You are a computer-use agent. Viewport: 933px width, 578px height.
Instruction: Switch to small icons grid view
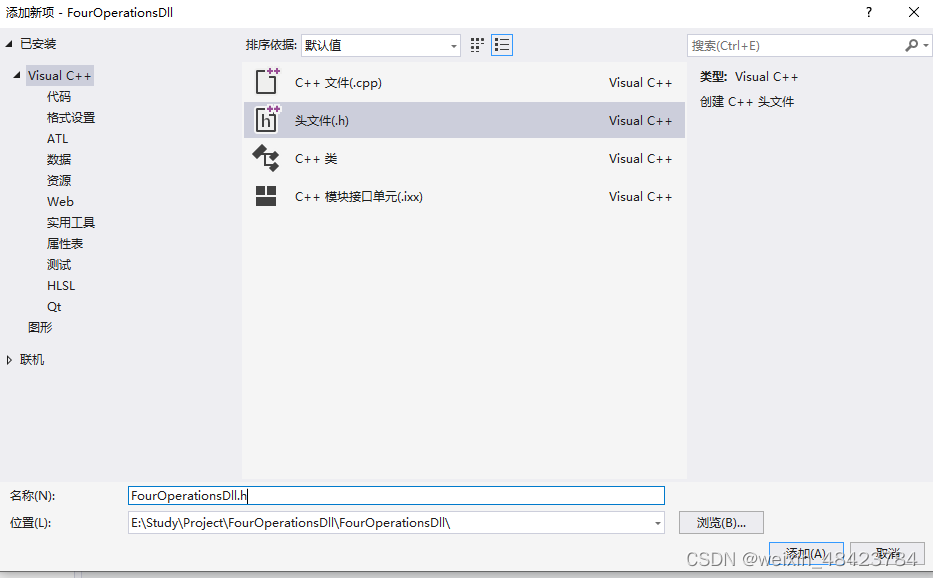[477, 45]
